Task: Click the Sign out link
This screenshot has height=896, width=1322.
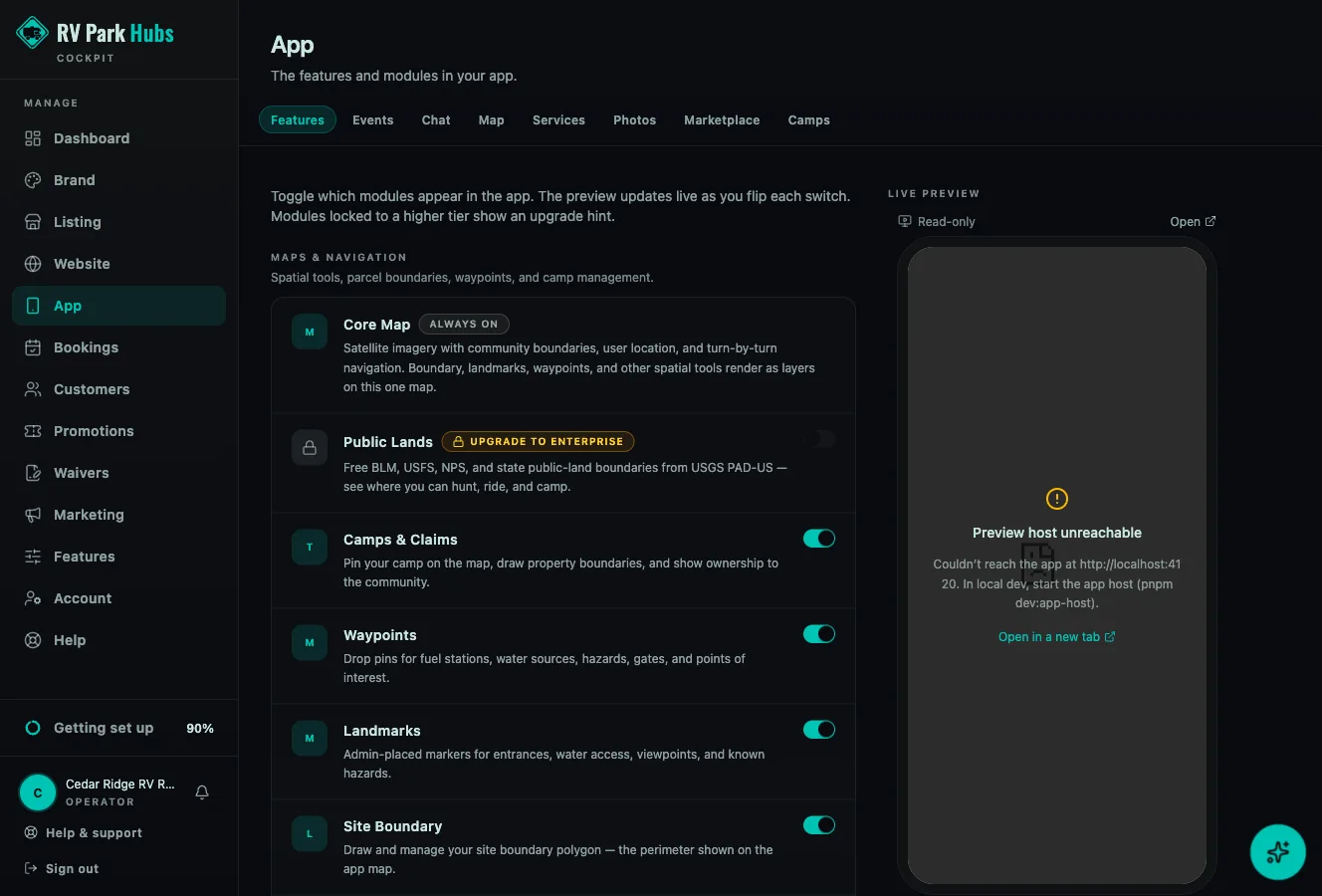Action: [62, 868]
